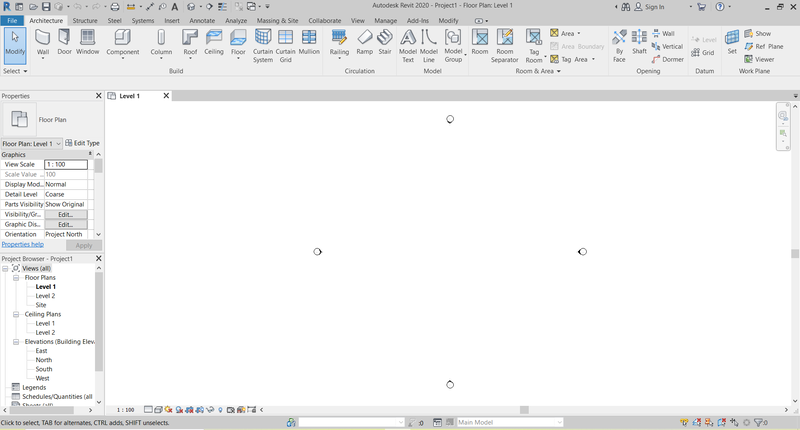Switch to the Structure ribbon tab
This screenshot has width=800, height=430.
(85, 20)
